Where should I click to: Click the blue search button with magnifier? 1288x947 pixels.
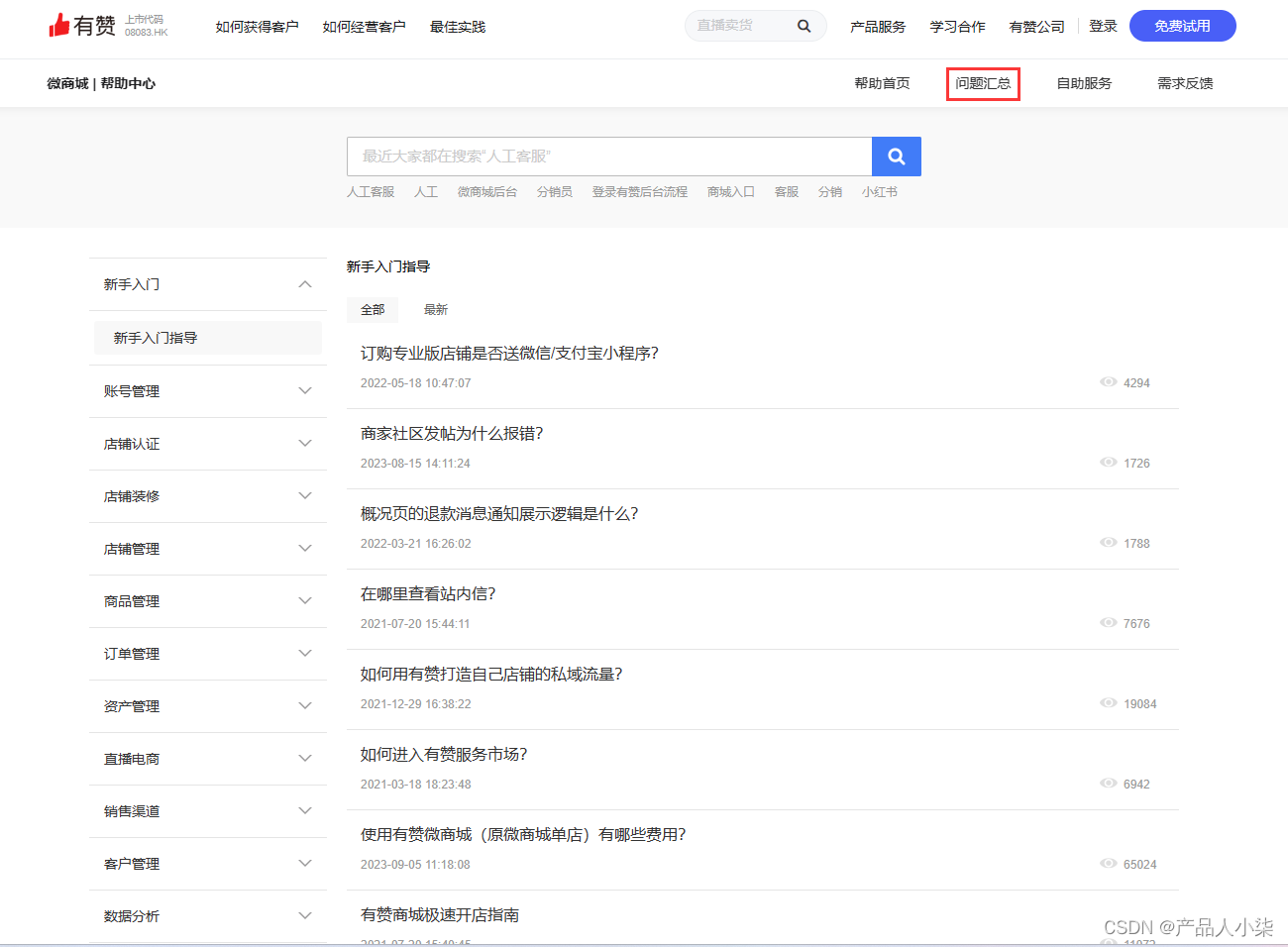point(897,157)
